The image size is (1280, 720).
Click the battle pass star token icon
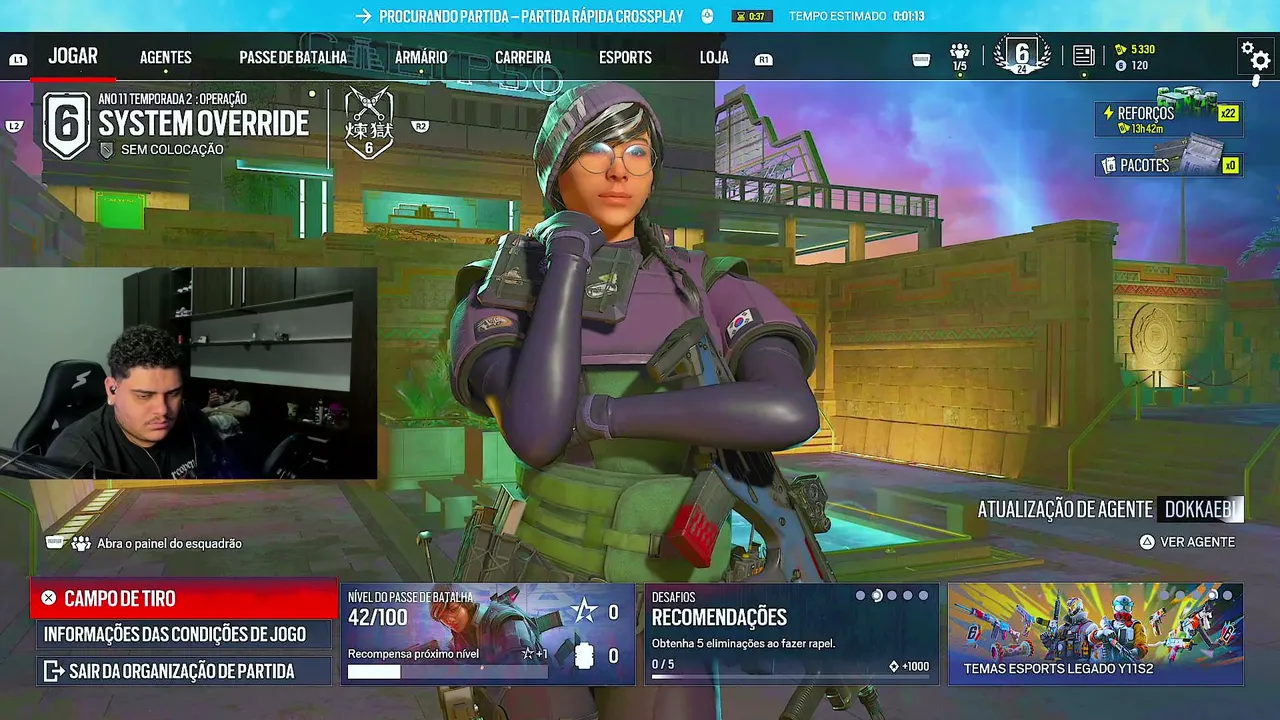click(x=583, y=612)
